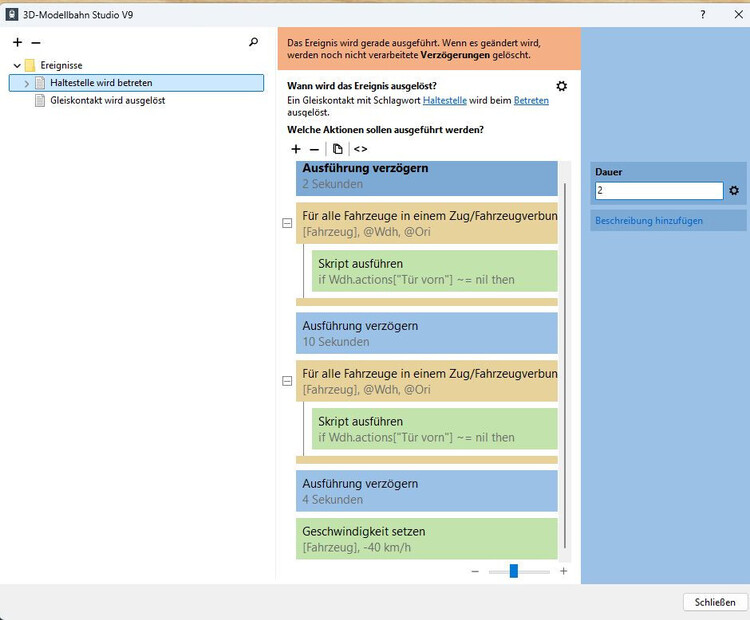Select first Skript ausführen action
Viewport: 750px width, 620px height.
click(434, 271)
